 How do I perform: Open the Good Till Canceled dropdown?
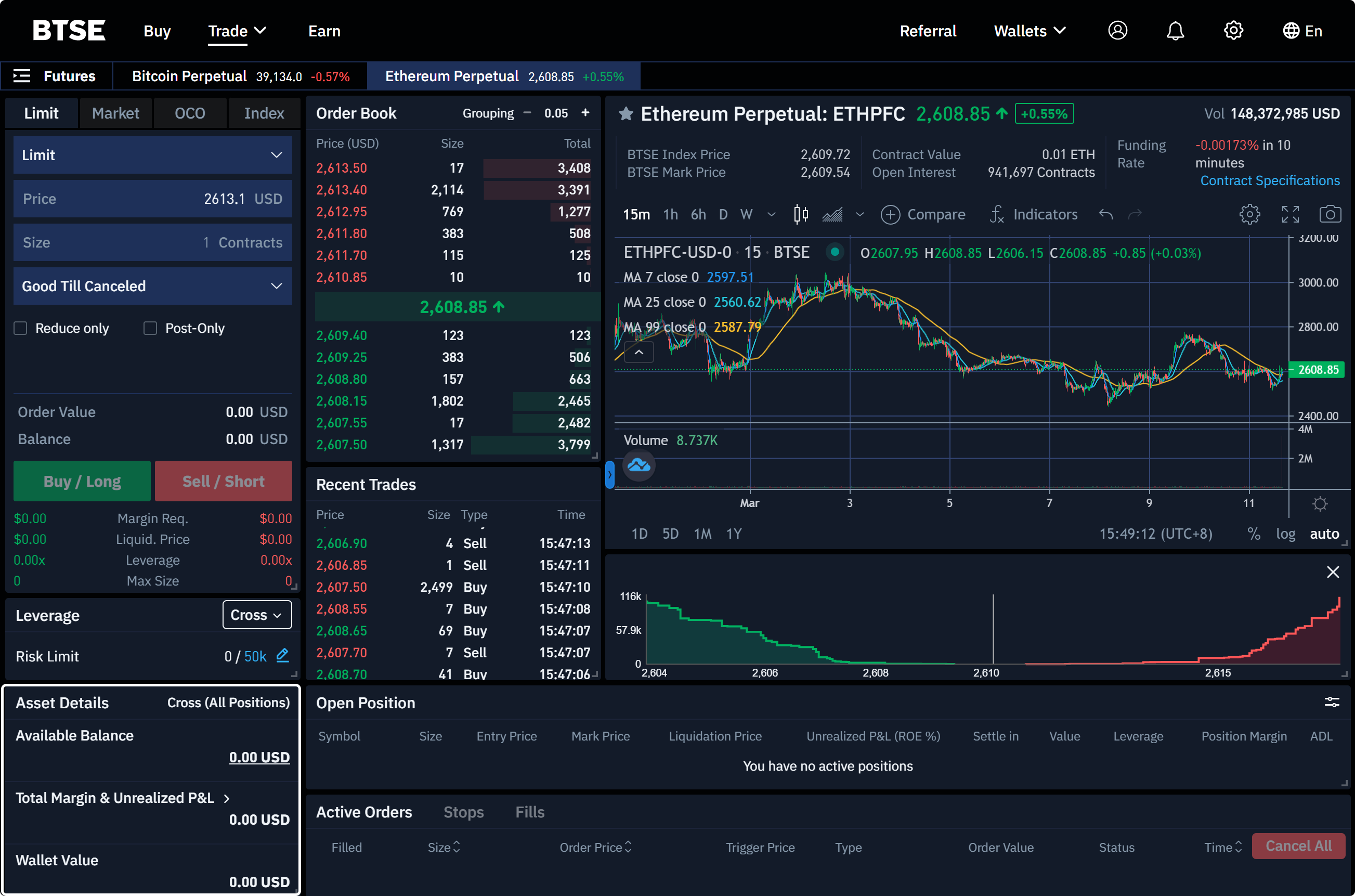[152, 285]
